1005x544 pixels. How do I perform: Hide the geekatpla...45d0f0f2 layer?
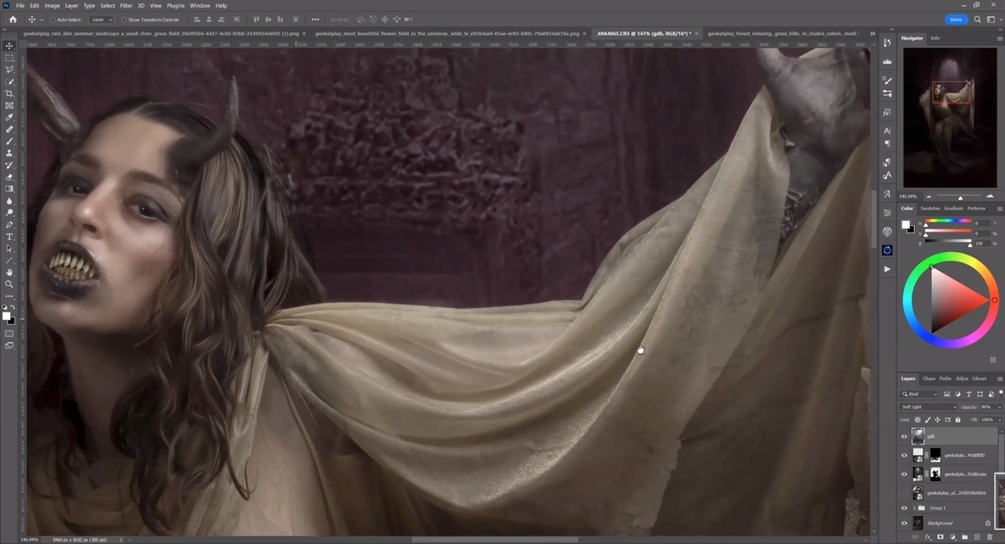point(904,455)
